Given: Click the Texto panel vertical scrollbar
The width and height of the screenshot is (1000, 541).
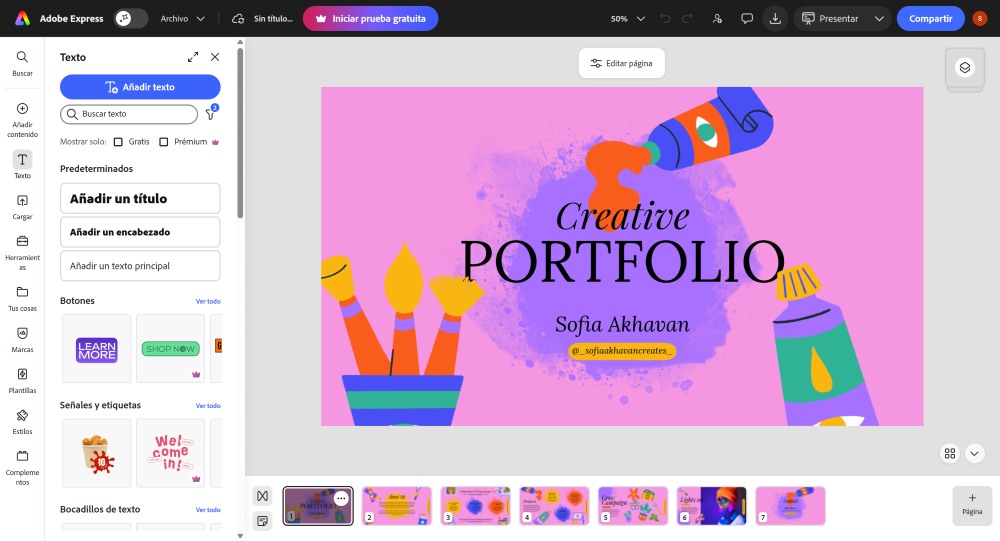Looking at the screenshot, I should (240, 133).
